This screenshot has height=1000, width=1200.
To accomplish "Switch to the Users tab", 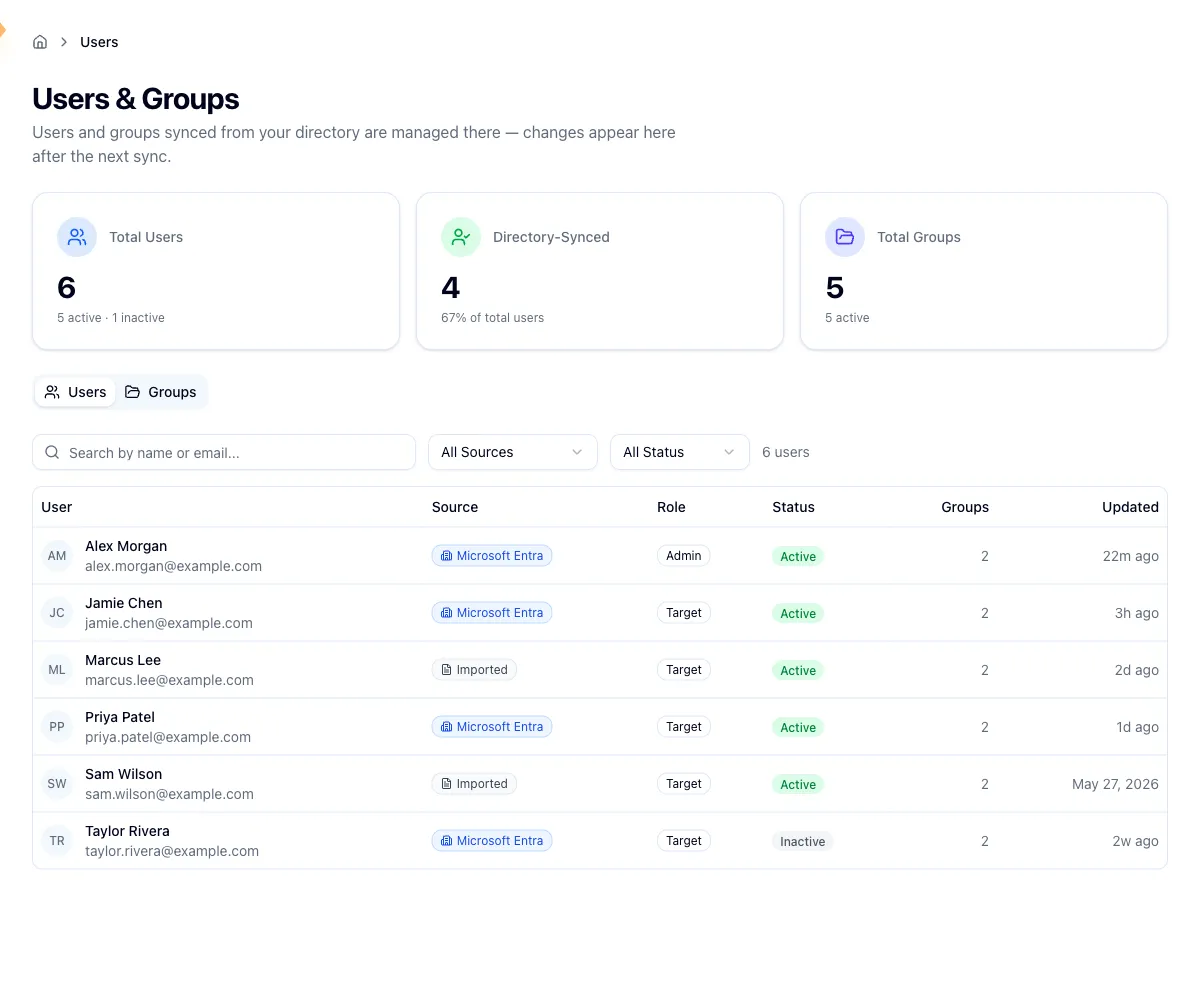I will (x=75, y=392).
